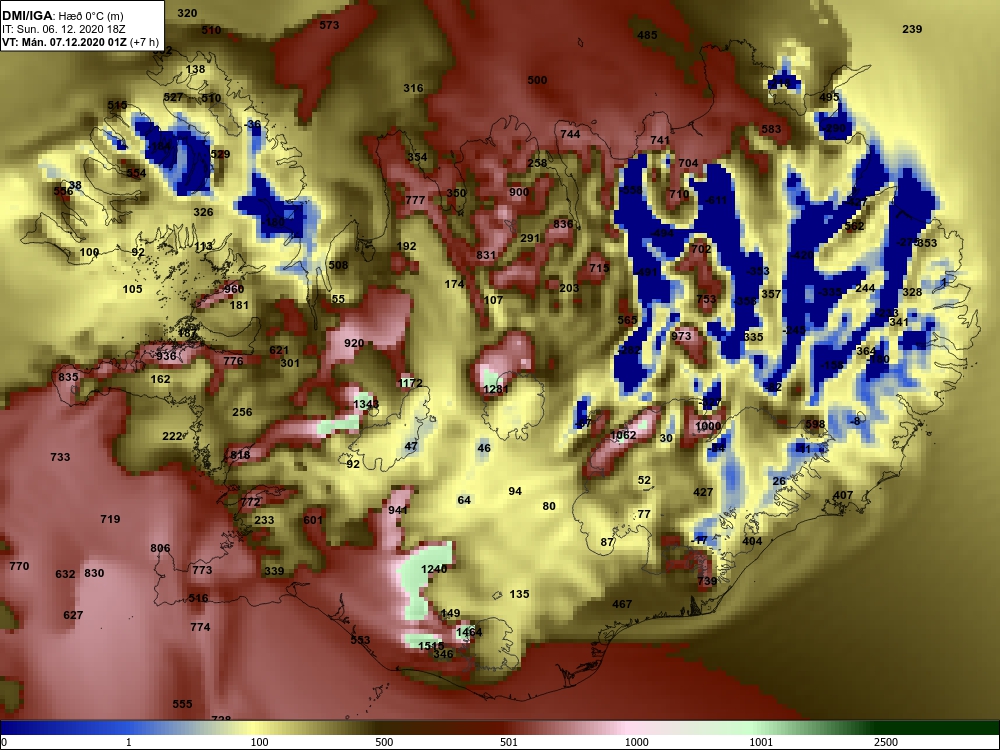This screenshot has height=750, width=1000.
Task: Click map value 836
Action: pyautogui.click(x=563, y=224)
